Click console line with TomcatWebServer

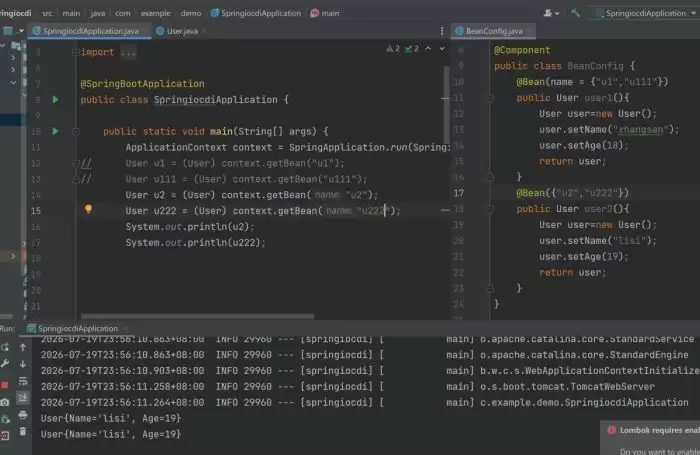(348, 387)
